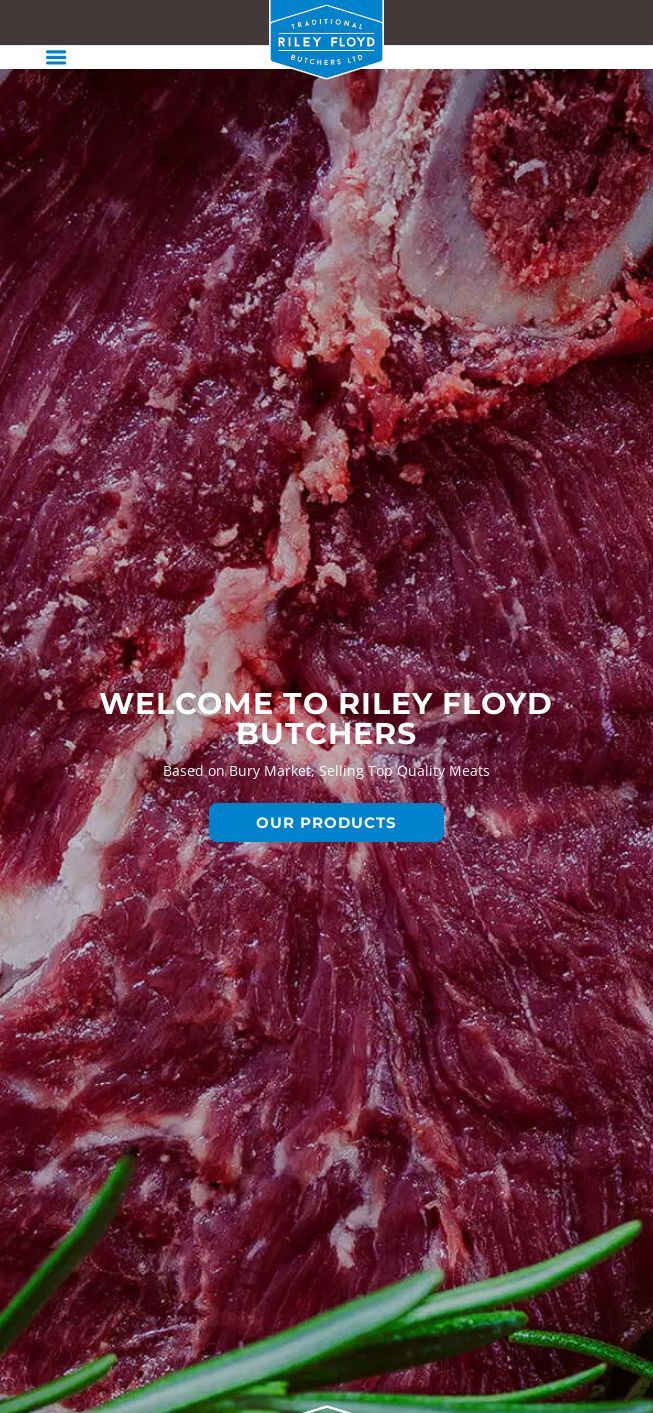Click the white pentagon icon at page bottom
This screenshot has height=1413, width=653.
[x=326, y=1408]
